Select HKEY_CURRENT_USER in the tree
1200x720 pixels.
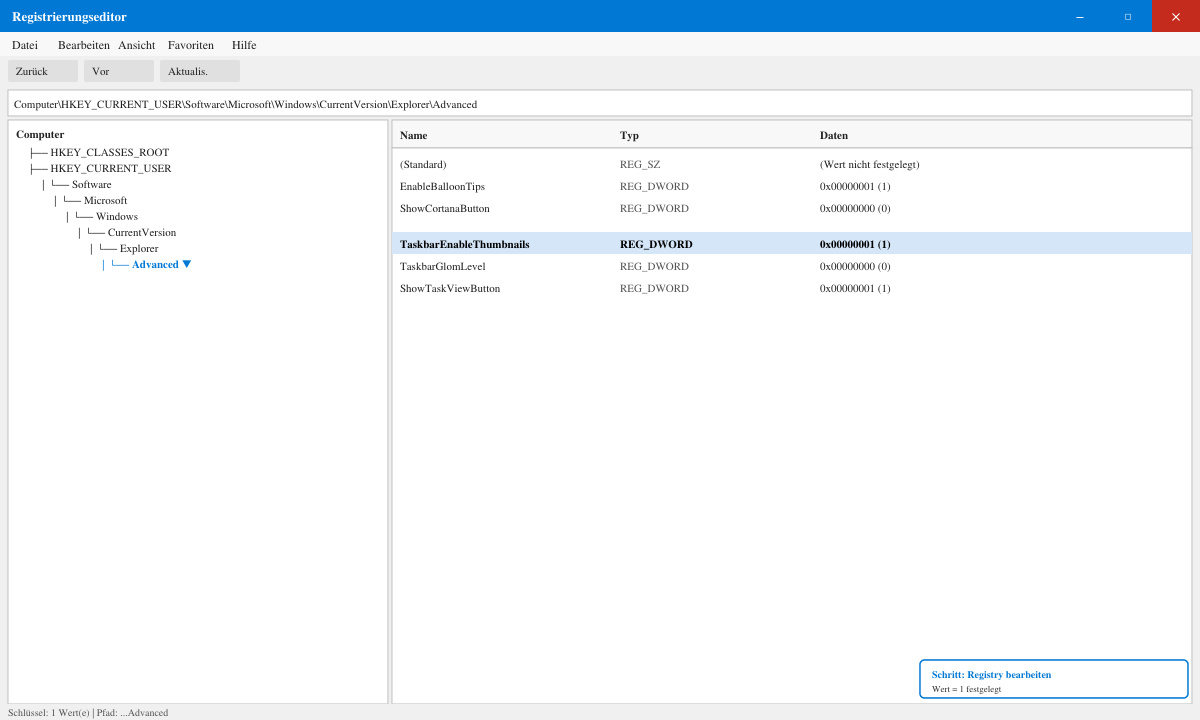(111, 168)
